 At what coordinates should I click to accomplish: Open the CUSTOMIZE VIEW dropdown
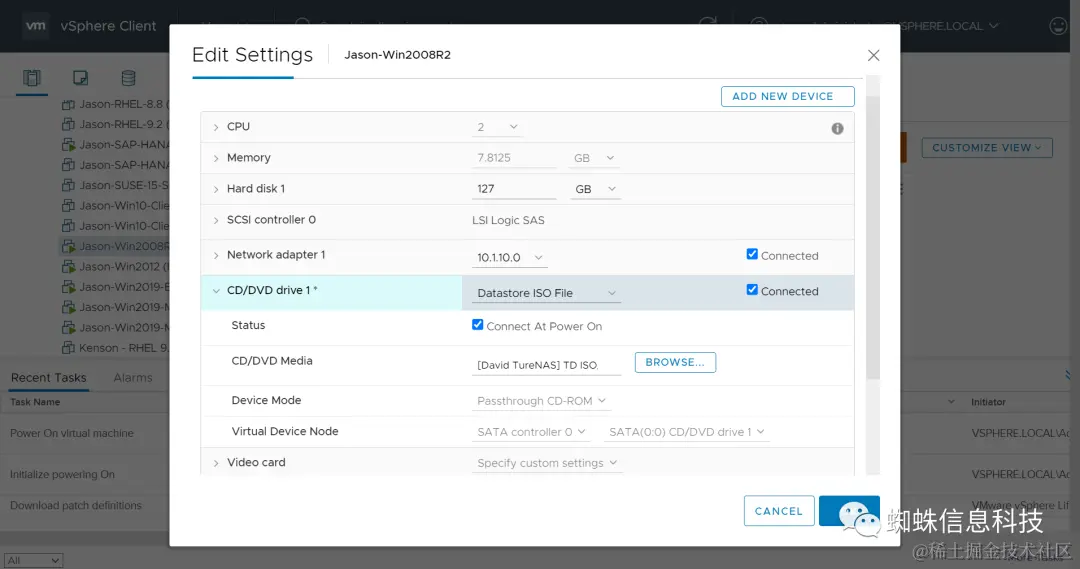pyautogui.click(x=986, y=147)
